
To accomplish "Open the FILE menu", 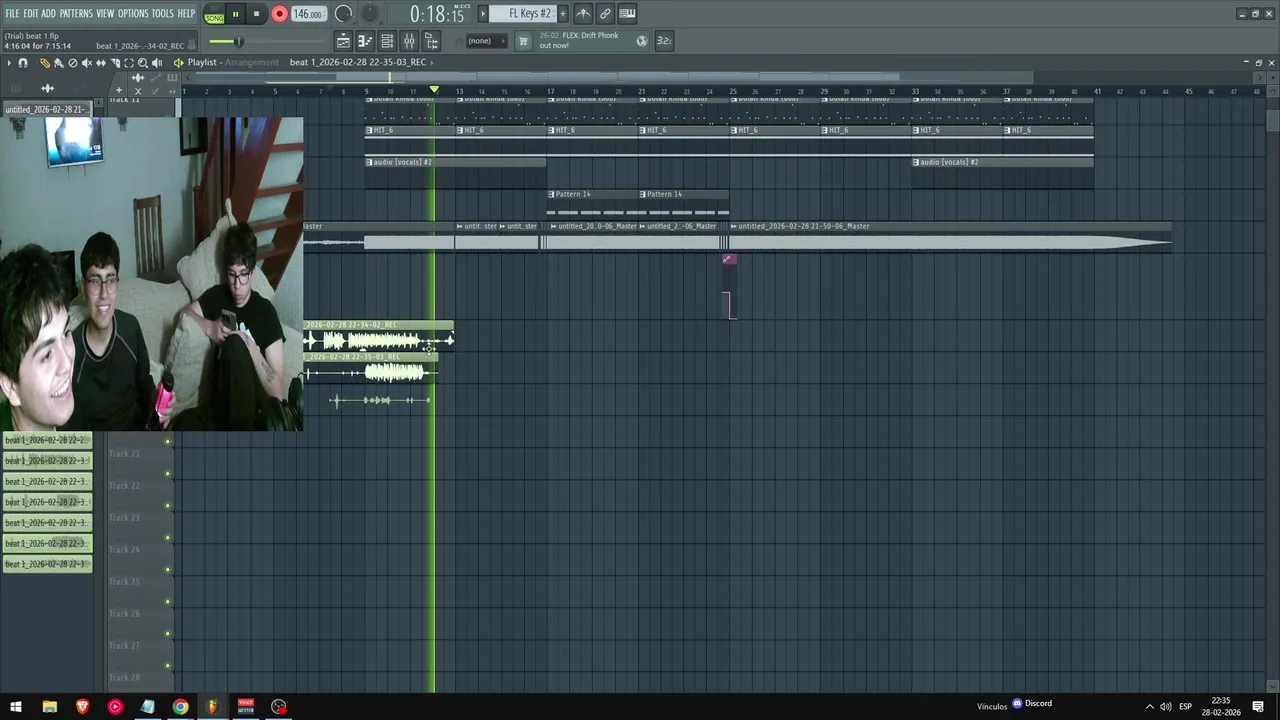I will tap(12, 13).
